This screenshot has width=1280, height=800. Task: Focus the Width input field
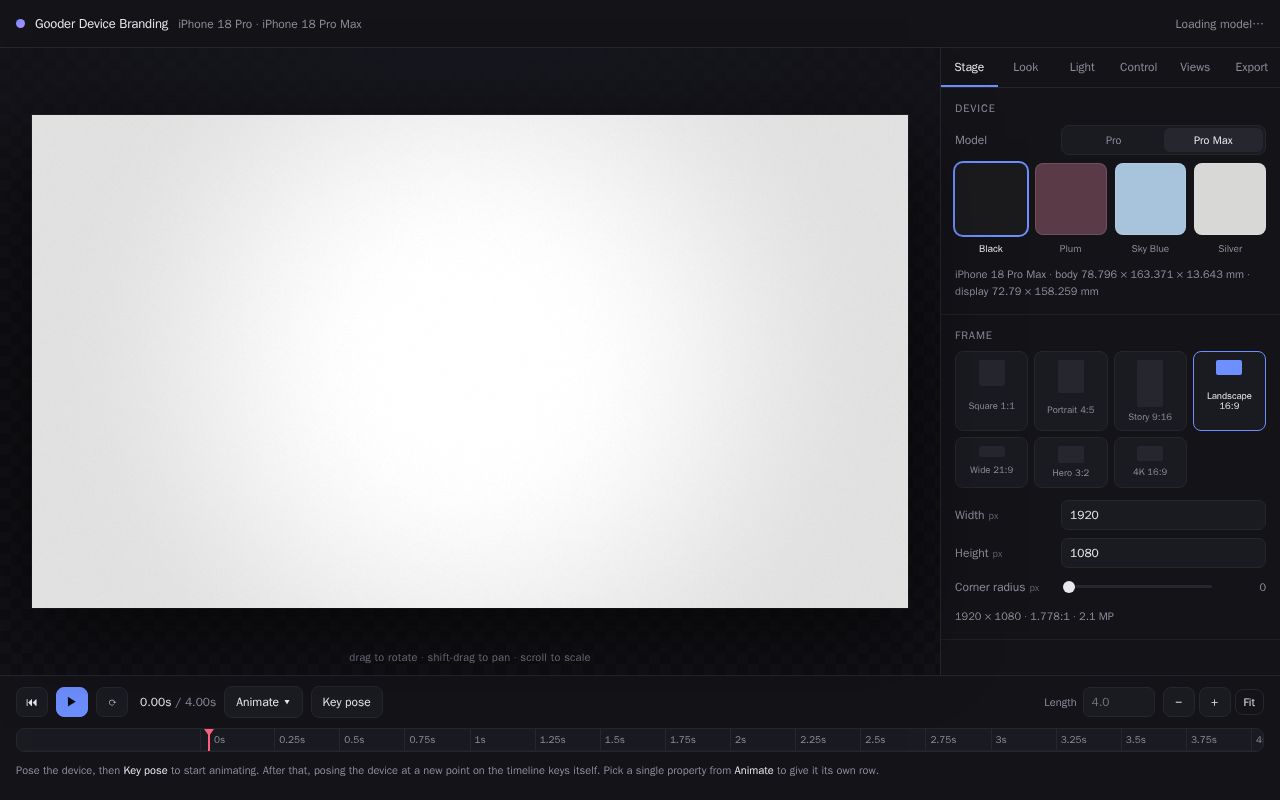(1163, 515)
